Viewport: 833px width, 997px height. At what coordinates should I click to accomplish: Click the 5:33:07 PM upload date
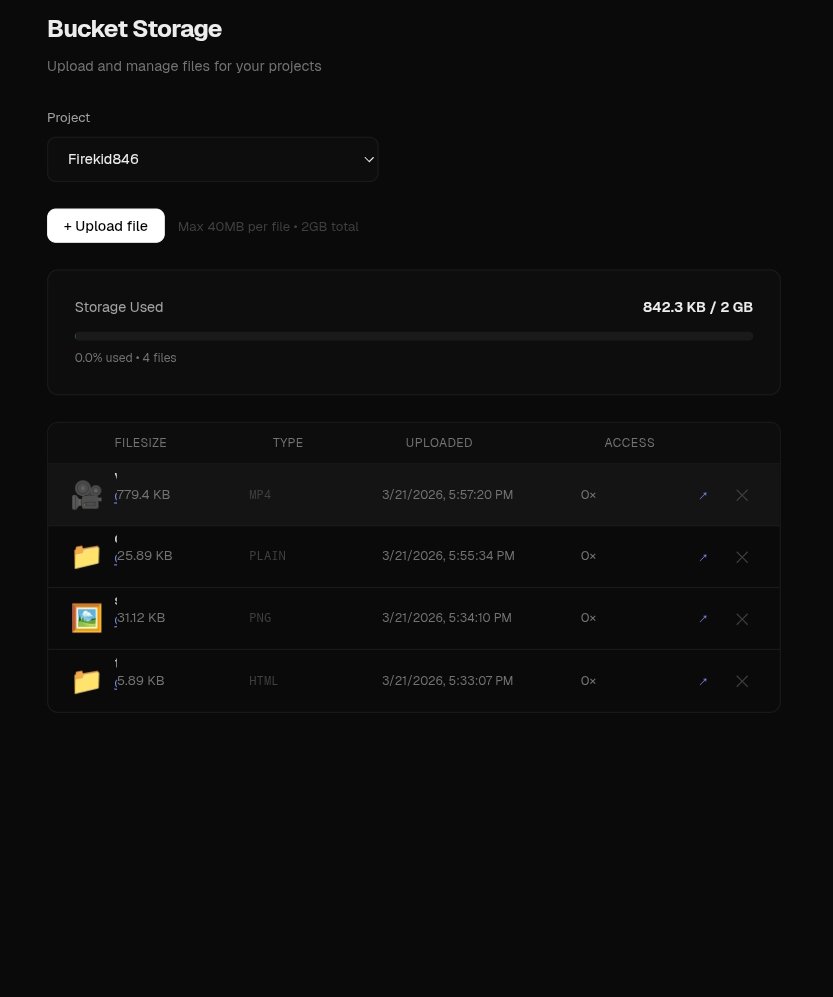point(447,680)
